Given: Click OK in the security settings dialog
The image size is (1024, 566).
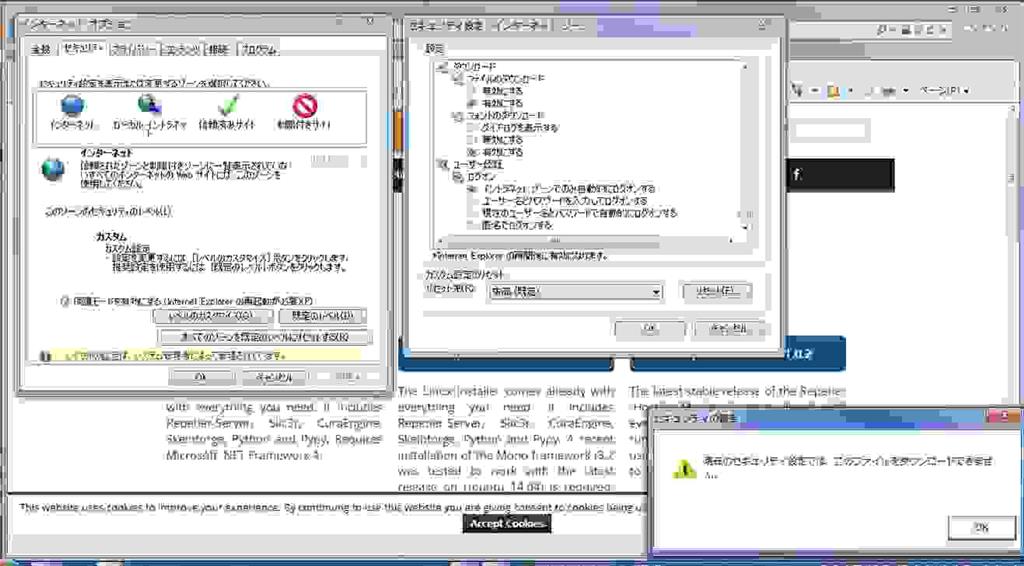Looking at the screenshot, I should click(650, 330).
